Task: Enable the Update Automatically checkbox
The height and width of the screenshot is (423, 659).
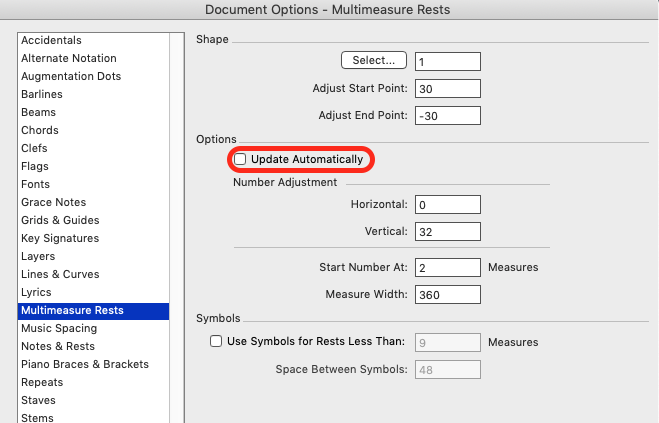Action: pos(240,160)
